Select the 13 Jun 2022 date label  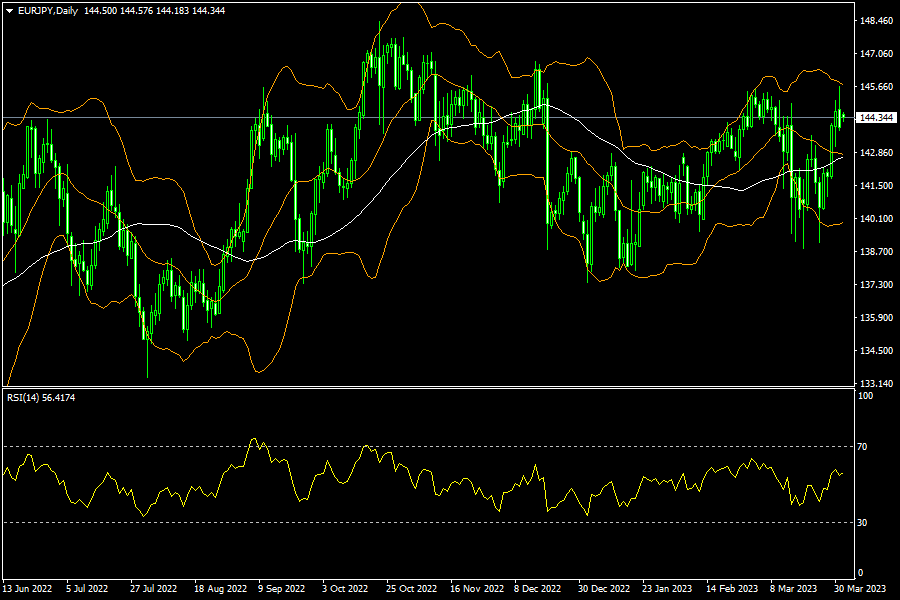coord(28,589)
